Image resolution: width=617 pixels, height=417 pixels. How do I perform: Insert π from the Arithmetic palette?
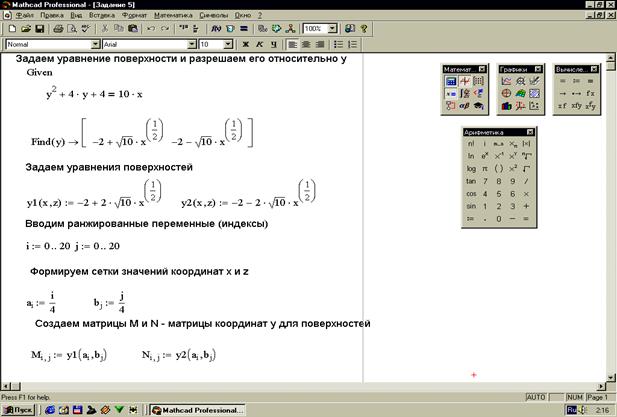point(485,168)
